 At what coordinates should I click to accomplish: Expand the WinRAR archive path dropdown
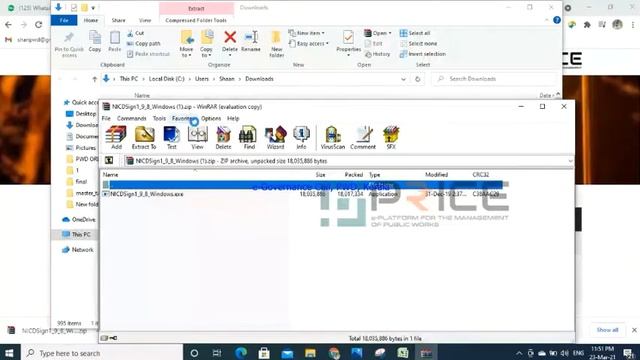570,161
